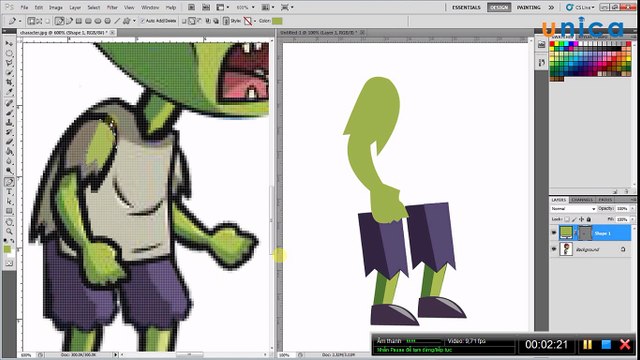This screenshot has height=360, width=640.
Task: Toggle lock transparent pixels
Action: 567,220
